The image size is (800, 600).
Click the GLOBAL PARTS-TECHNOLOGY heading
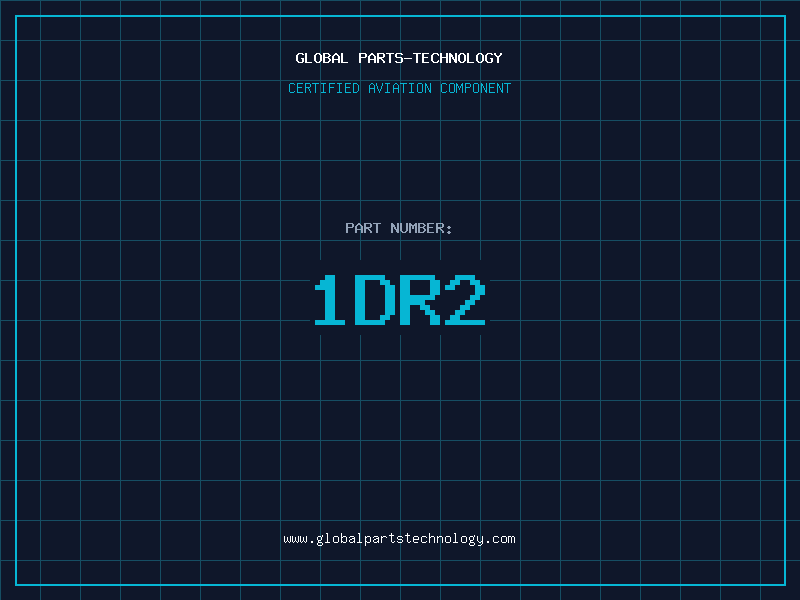tap(399, 59)
